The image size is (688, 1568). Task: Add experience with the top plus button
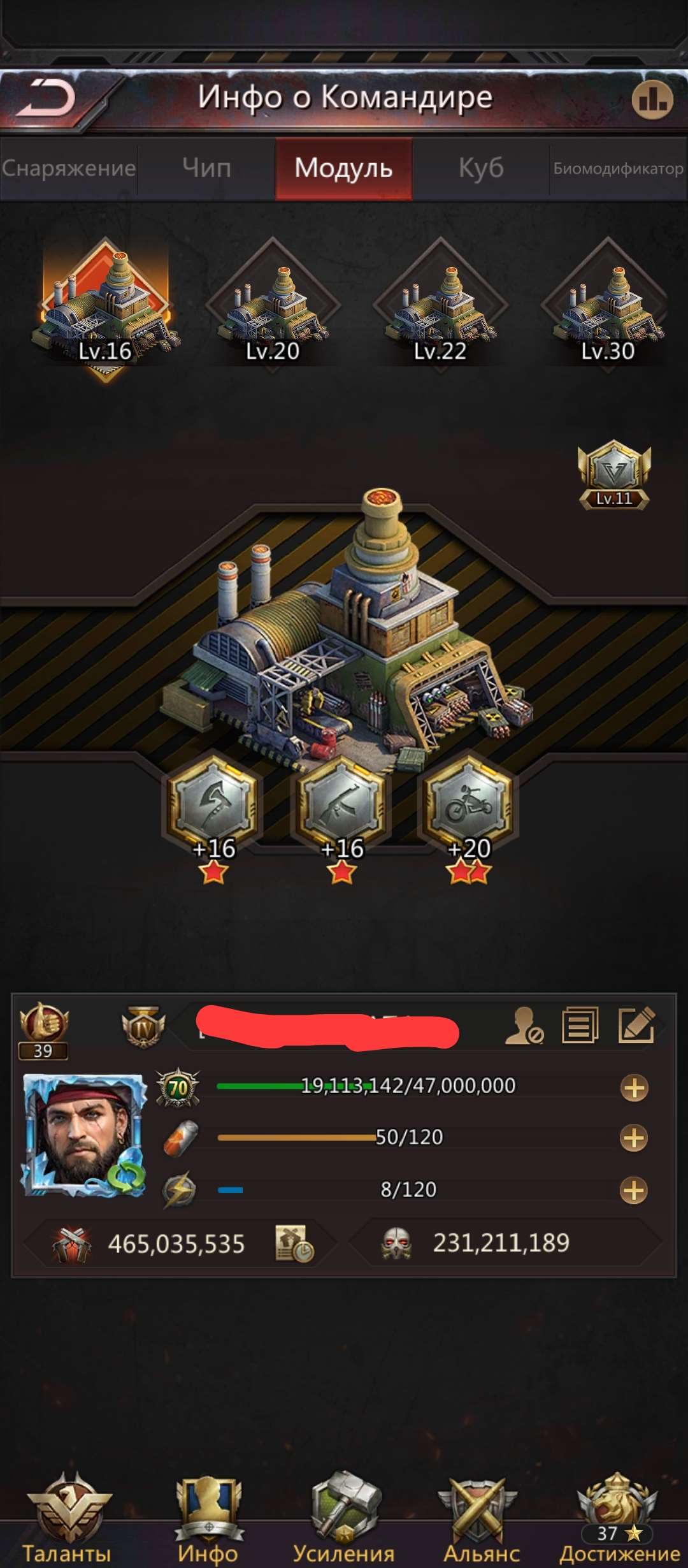[x=634, y=1088]
